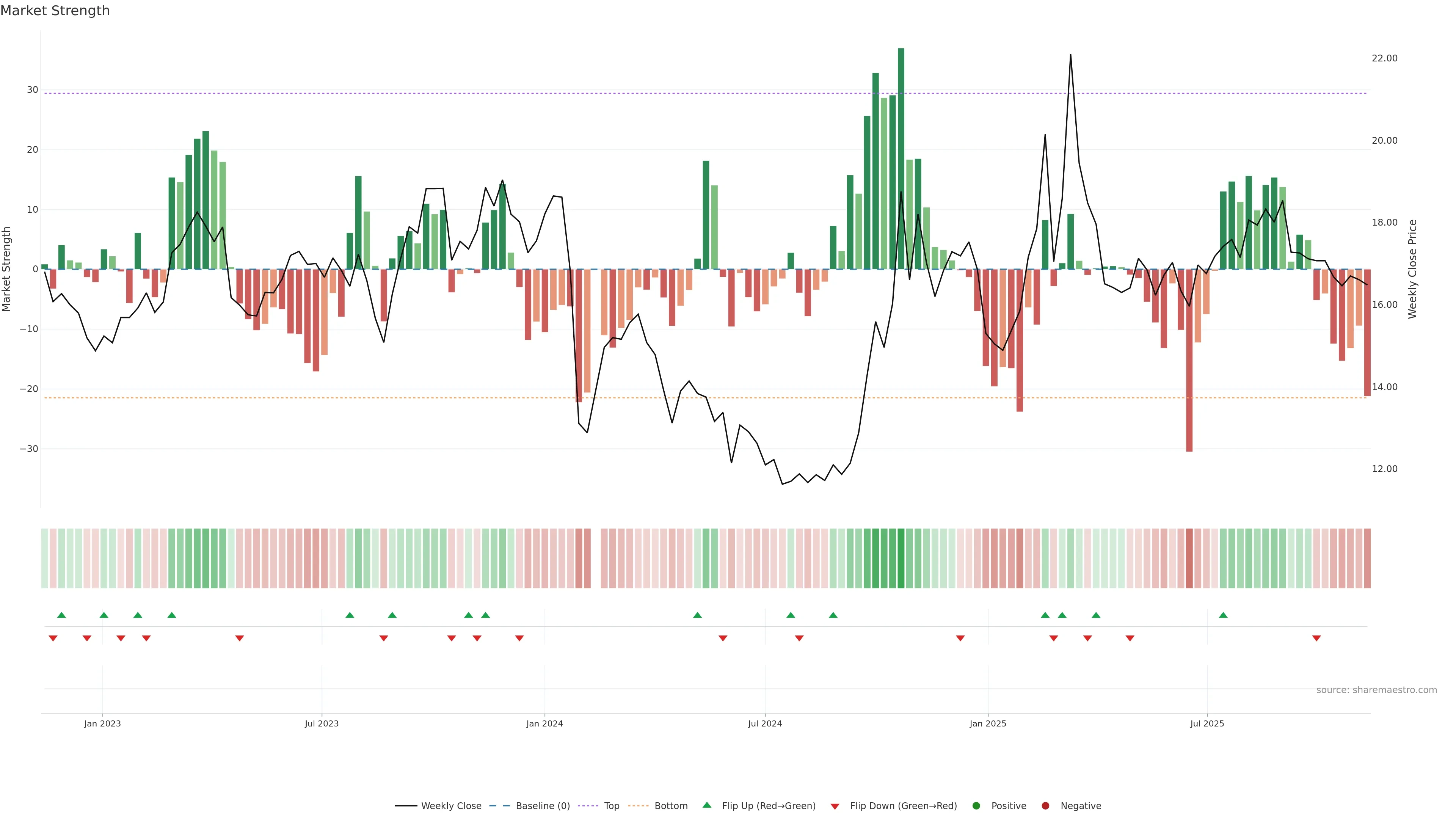Click the red Negative legend dot

pos(1045,806)
